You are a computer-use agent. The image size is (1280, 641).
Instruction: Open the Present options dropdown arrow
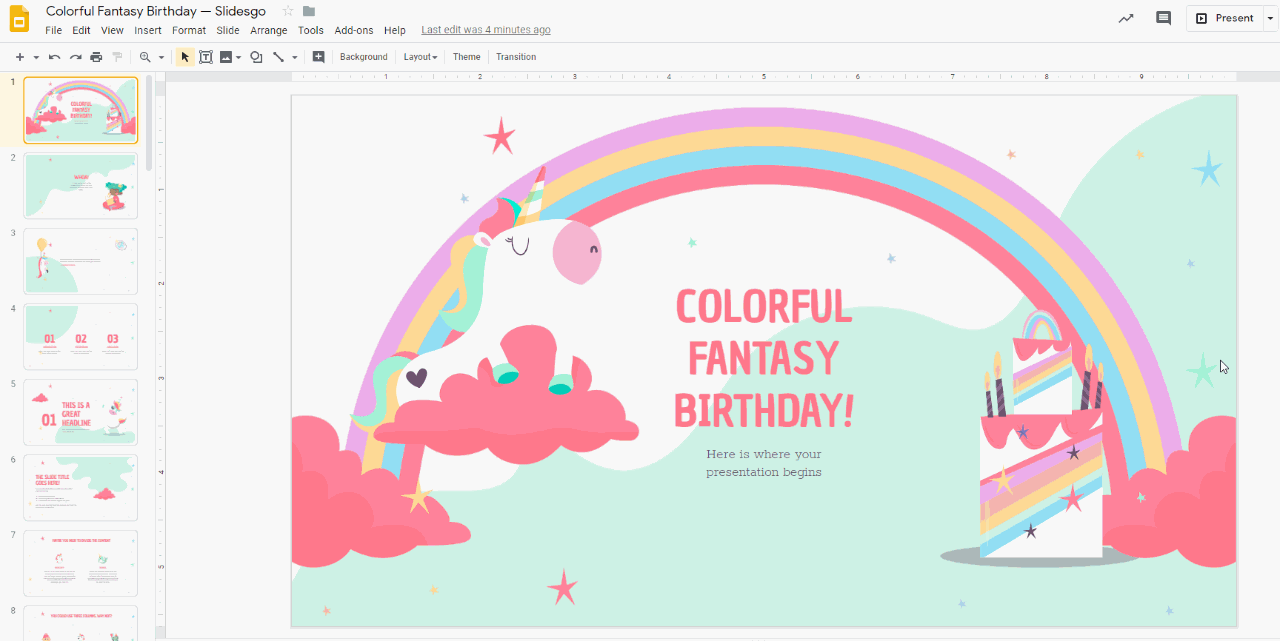tap(1269, 18)
